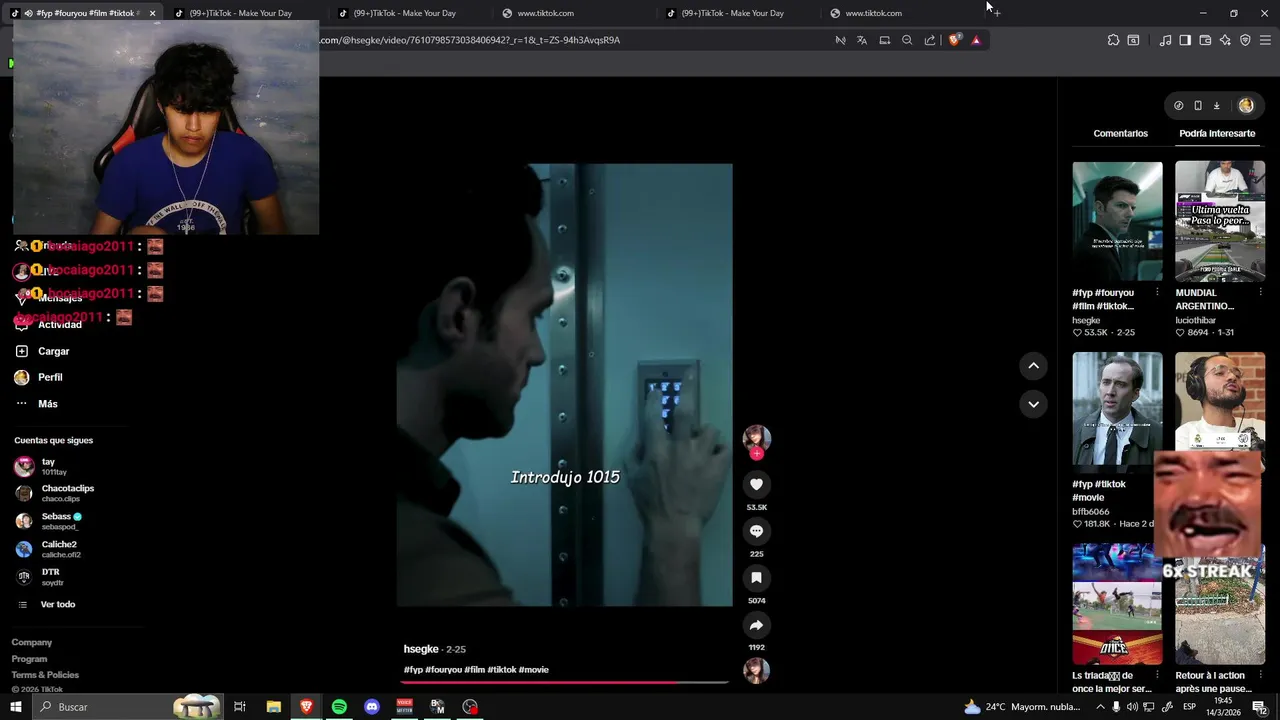Open the browser Extensions puzzle icon
The height and width of the screenshot is (720, 1280).
pos(1113,40)
